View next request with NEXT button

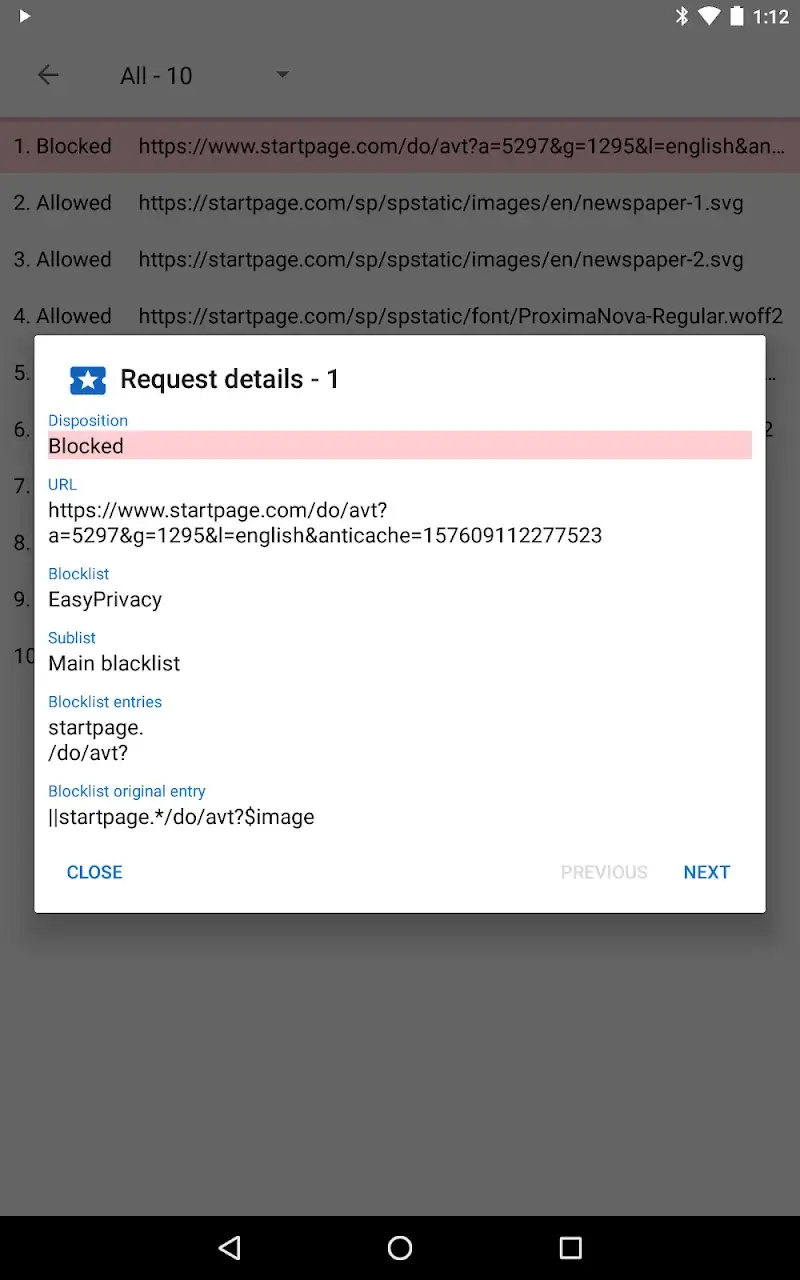[x=706, y=872]
